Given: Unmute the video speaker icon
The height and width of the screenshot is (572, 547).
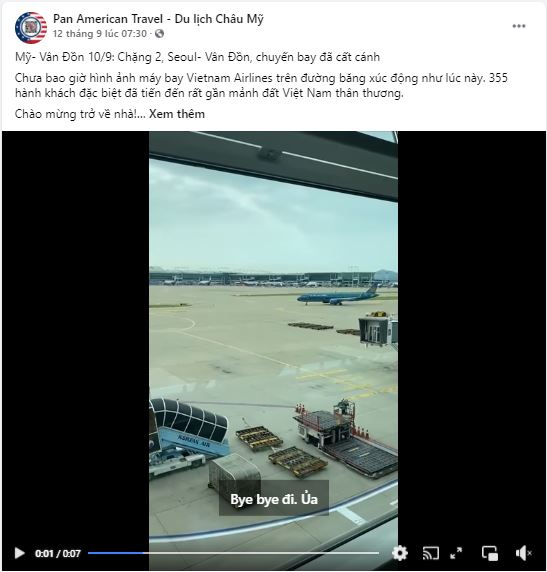Looking at the screenshot, I should click(x=523, y=553).
